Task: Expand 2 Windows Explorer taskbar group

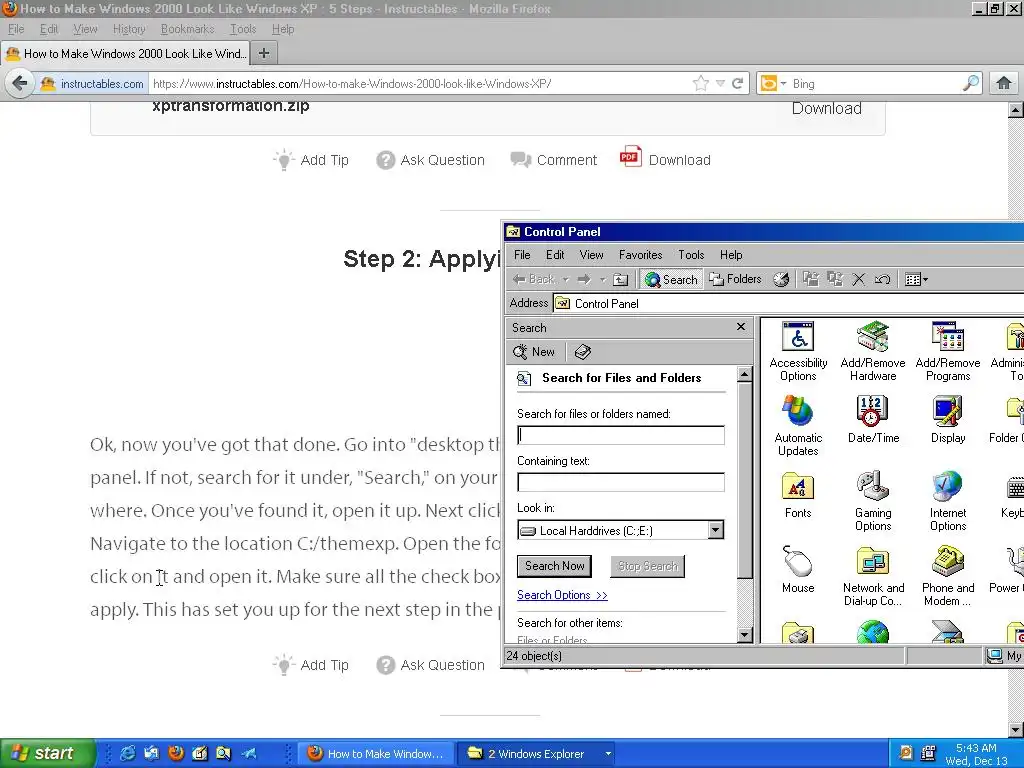Action: [x=537, y=754]
